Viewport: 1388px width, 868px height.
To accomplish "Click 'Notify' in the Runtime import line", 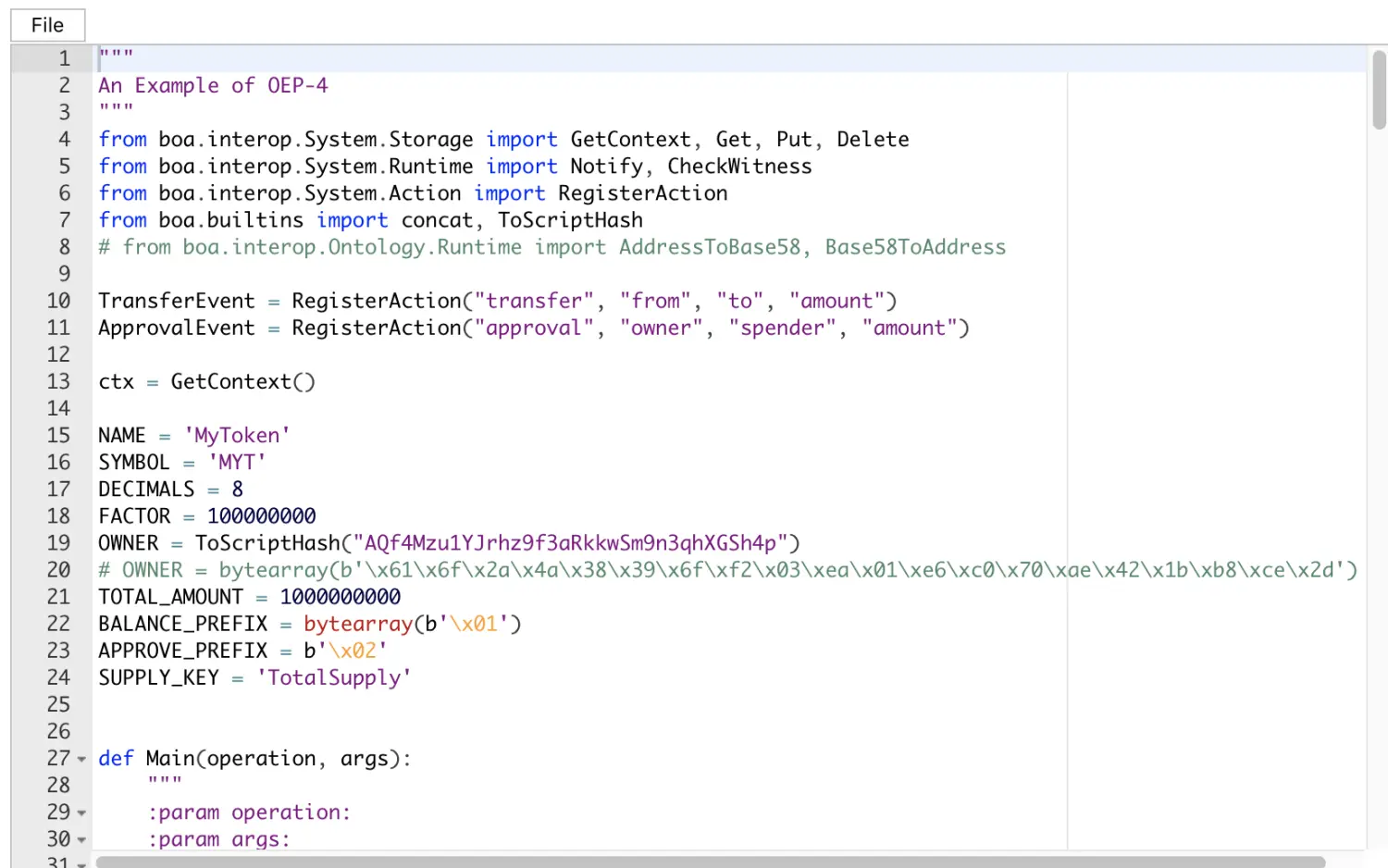I will (606, 166).
